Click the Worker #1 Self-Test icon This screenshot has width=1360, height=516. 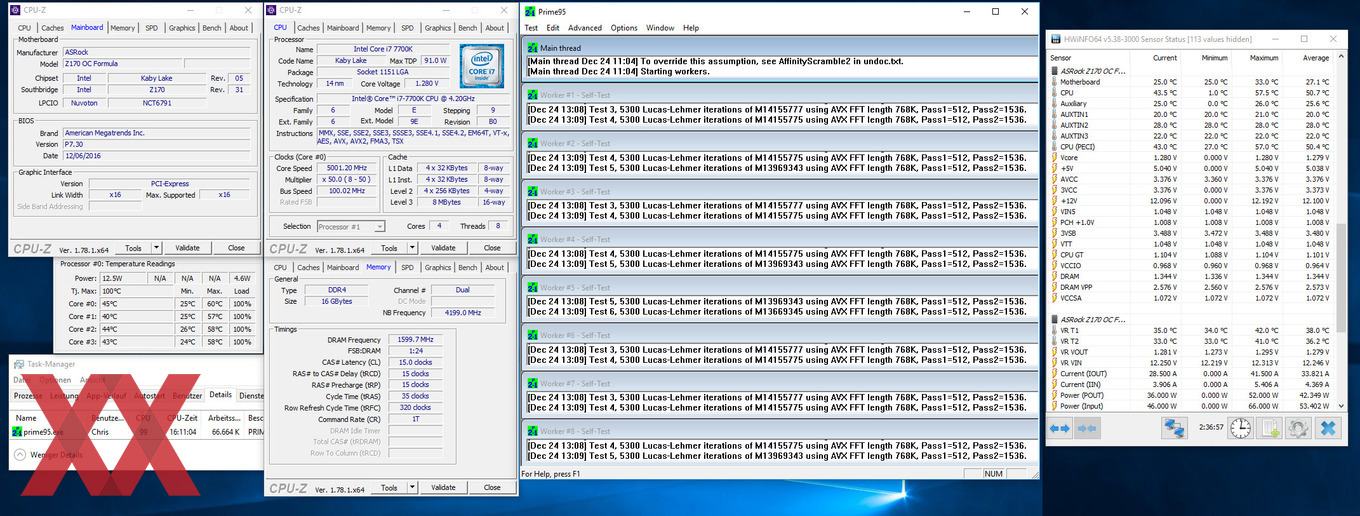click(533, 95)
